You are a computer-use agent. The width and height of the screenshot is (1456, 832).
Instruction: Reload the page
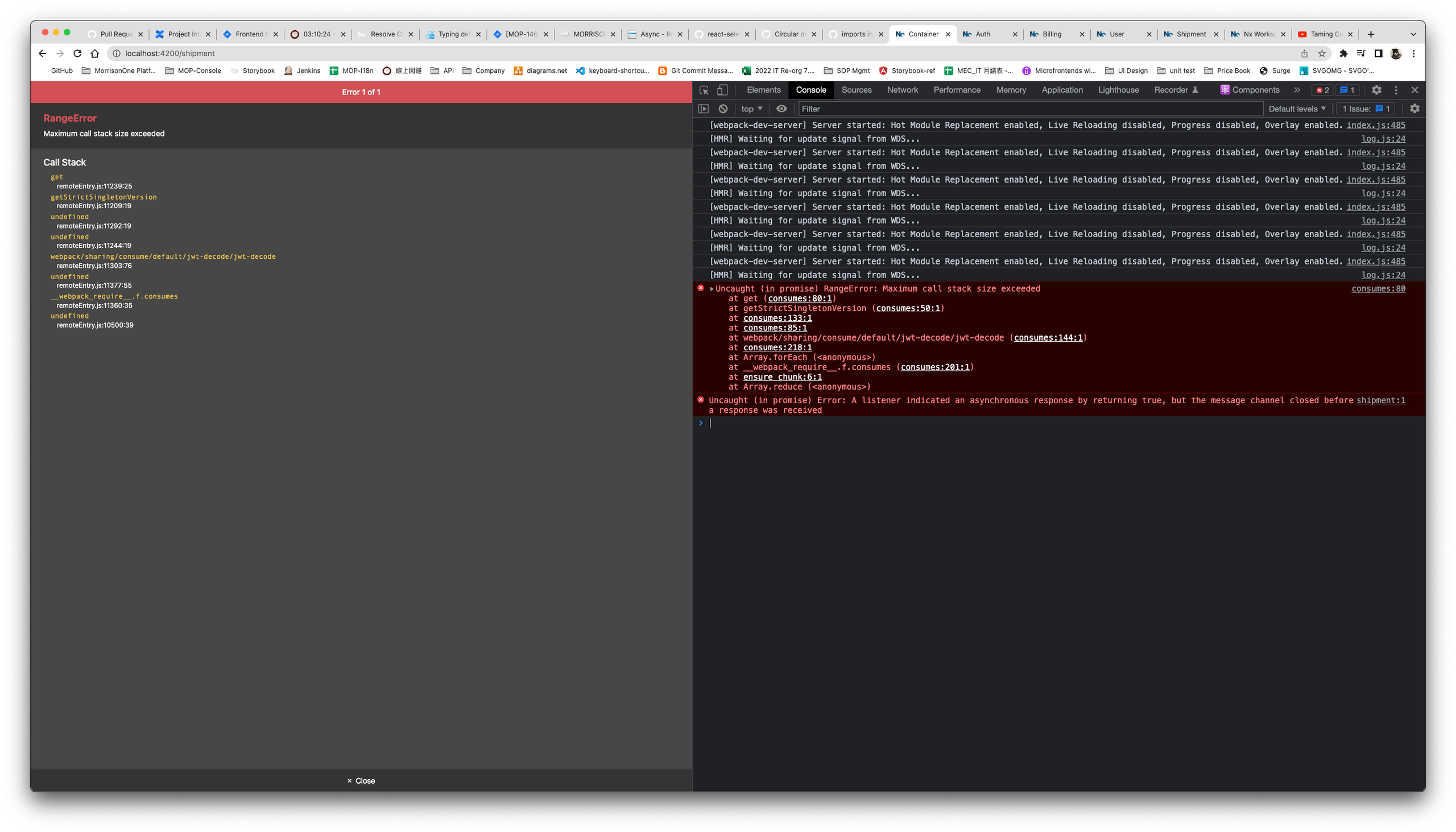pyautogui.click(x=77, y=53)
